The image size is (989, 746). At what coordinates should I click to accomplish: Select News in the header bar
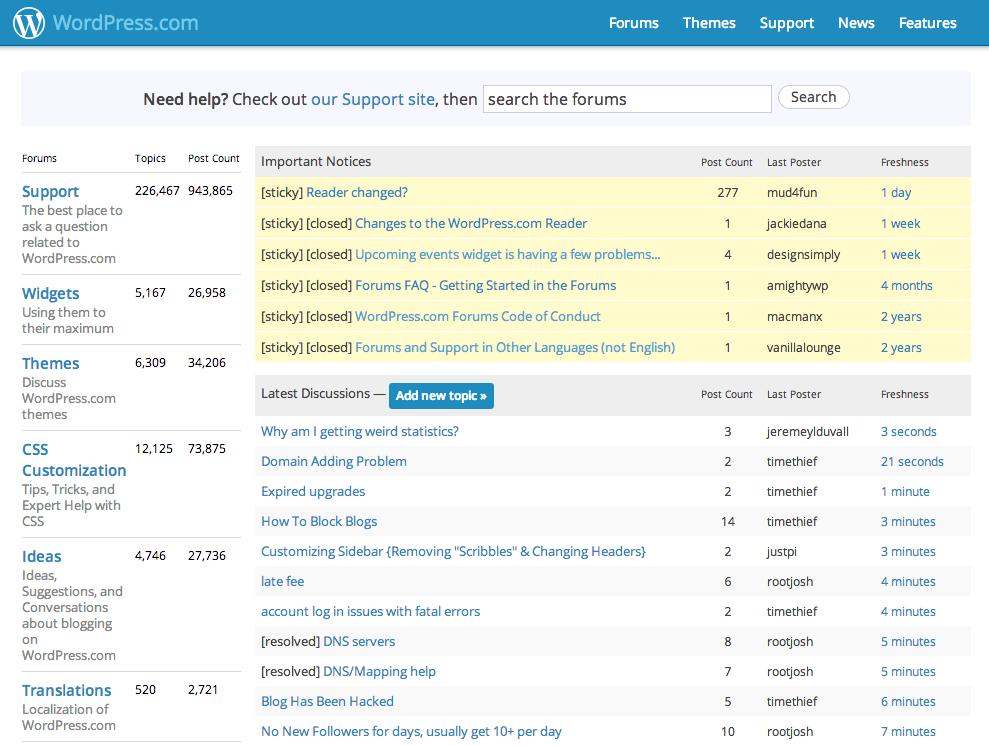pos(856,23)
